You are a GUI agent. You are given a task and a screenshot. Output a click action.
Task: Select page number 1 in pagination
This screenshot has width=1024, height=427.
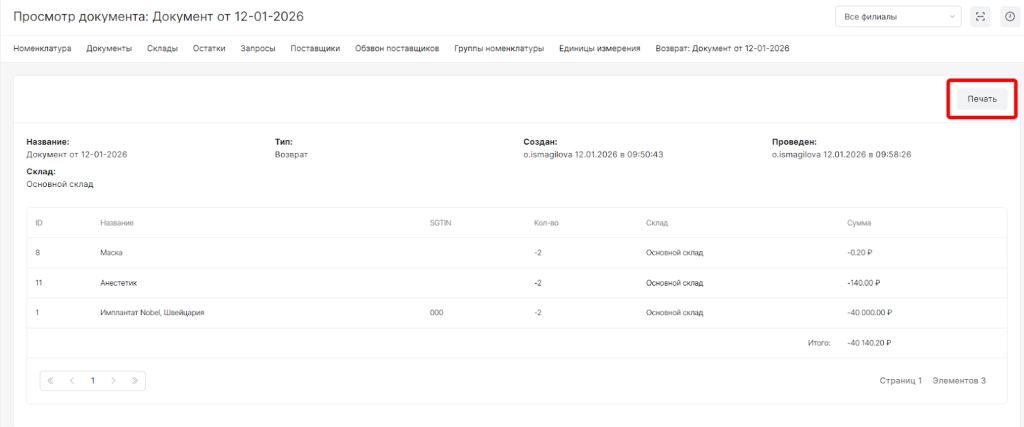click(93, 381)
